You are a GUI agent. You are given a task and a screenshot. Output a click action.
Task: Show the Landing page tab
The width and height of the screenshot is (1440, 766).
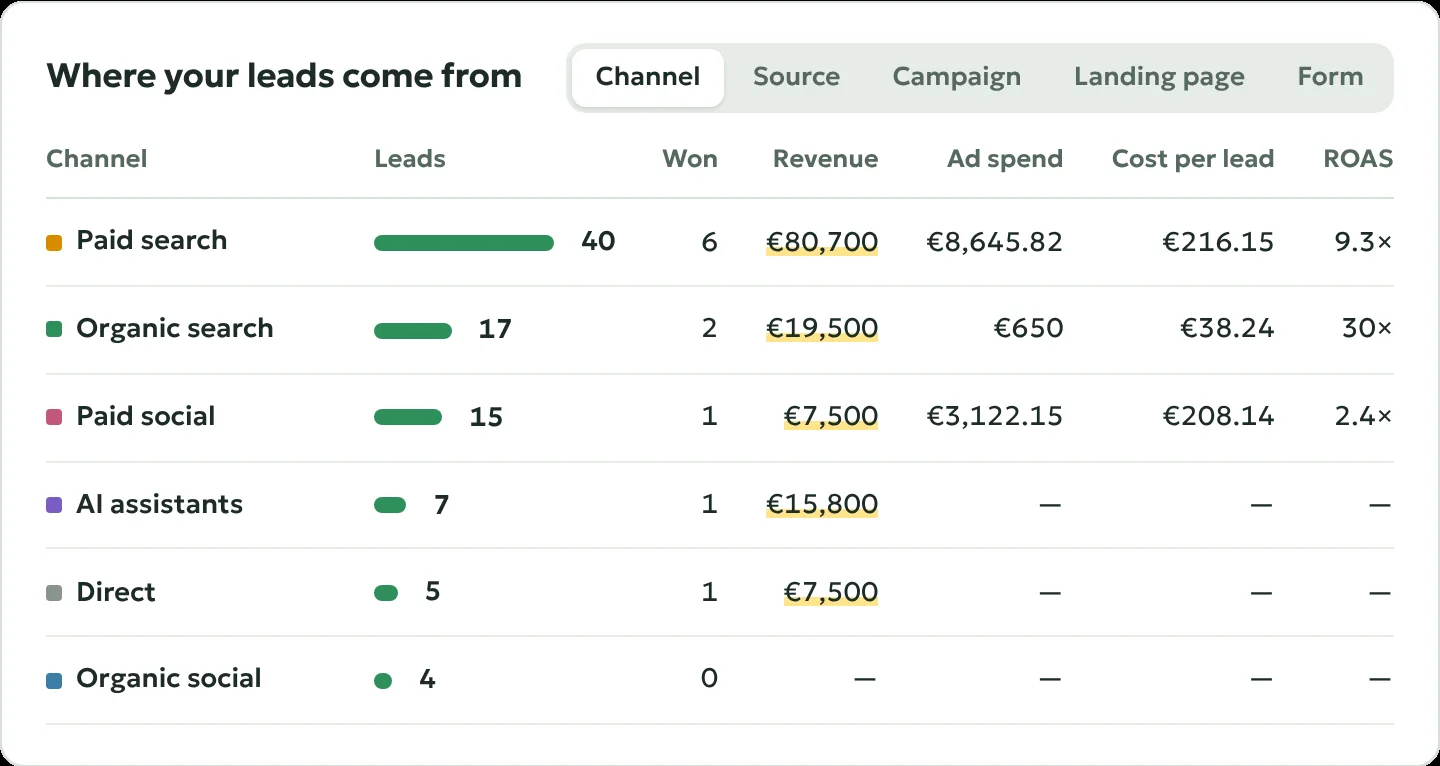(x=1159, y=77)
